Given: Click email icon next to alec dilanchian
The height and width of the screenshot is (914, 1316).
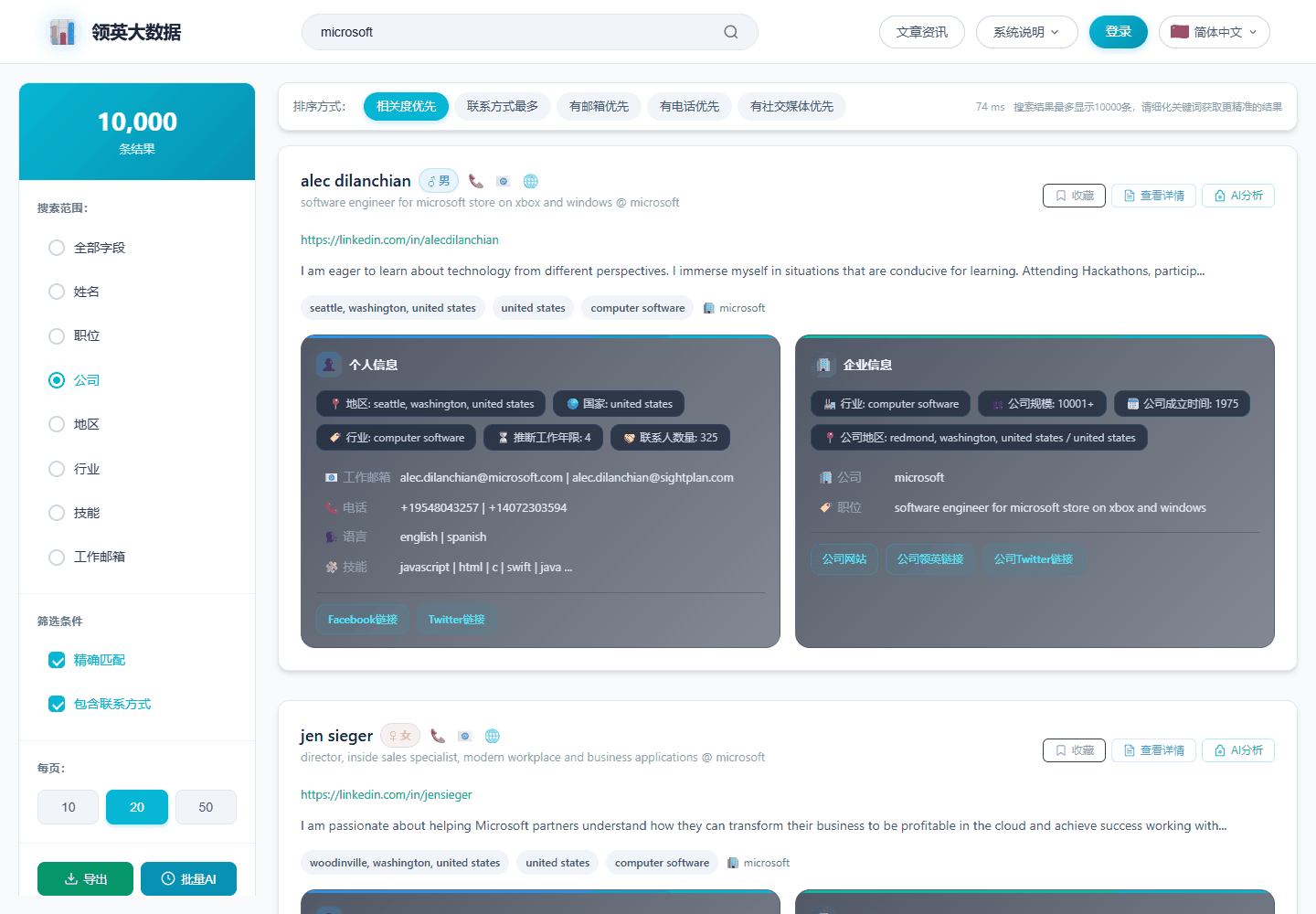Looking at the screenshot, I should [x=503, y=181].
